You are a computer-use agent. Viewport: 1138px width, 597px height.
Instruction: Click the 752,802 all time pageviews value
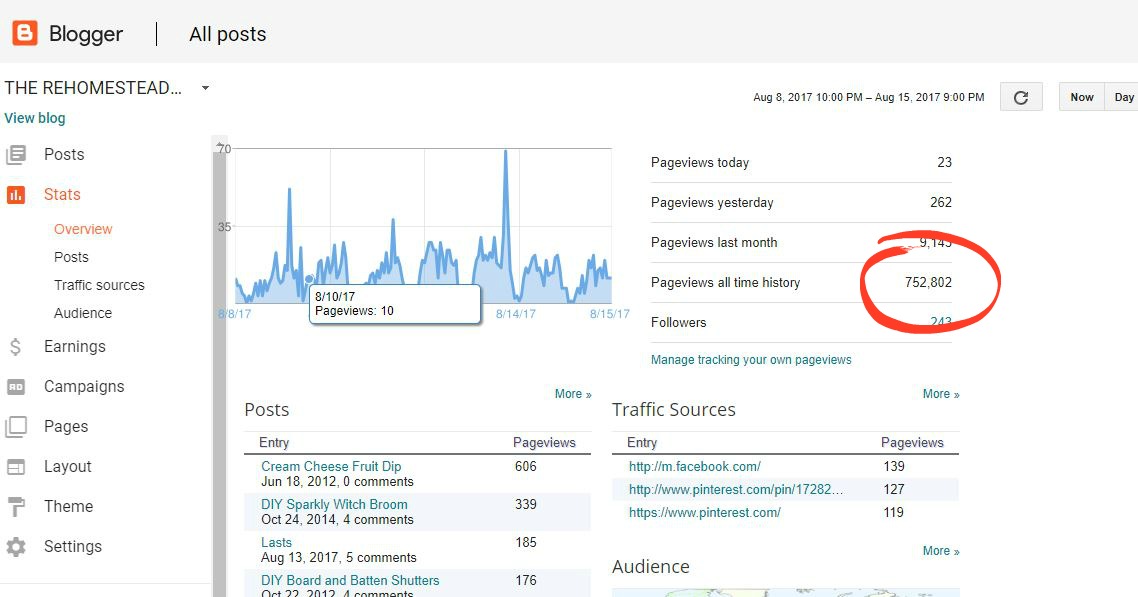[928, 282]
